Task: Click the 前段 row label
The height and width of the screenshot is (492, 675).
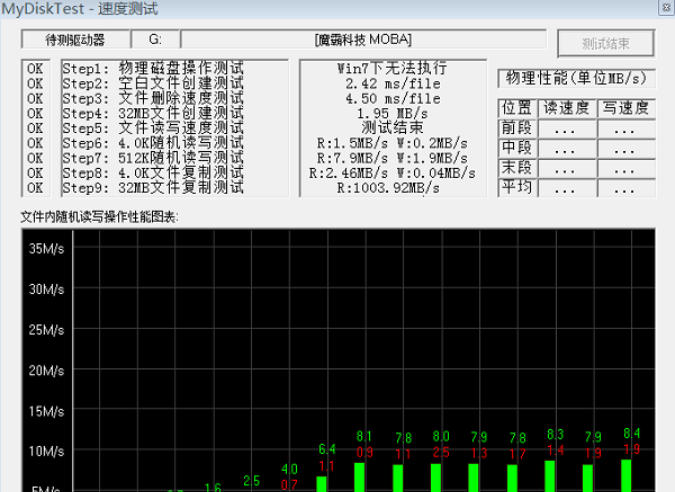Action: (517, 129)
